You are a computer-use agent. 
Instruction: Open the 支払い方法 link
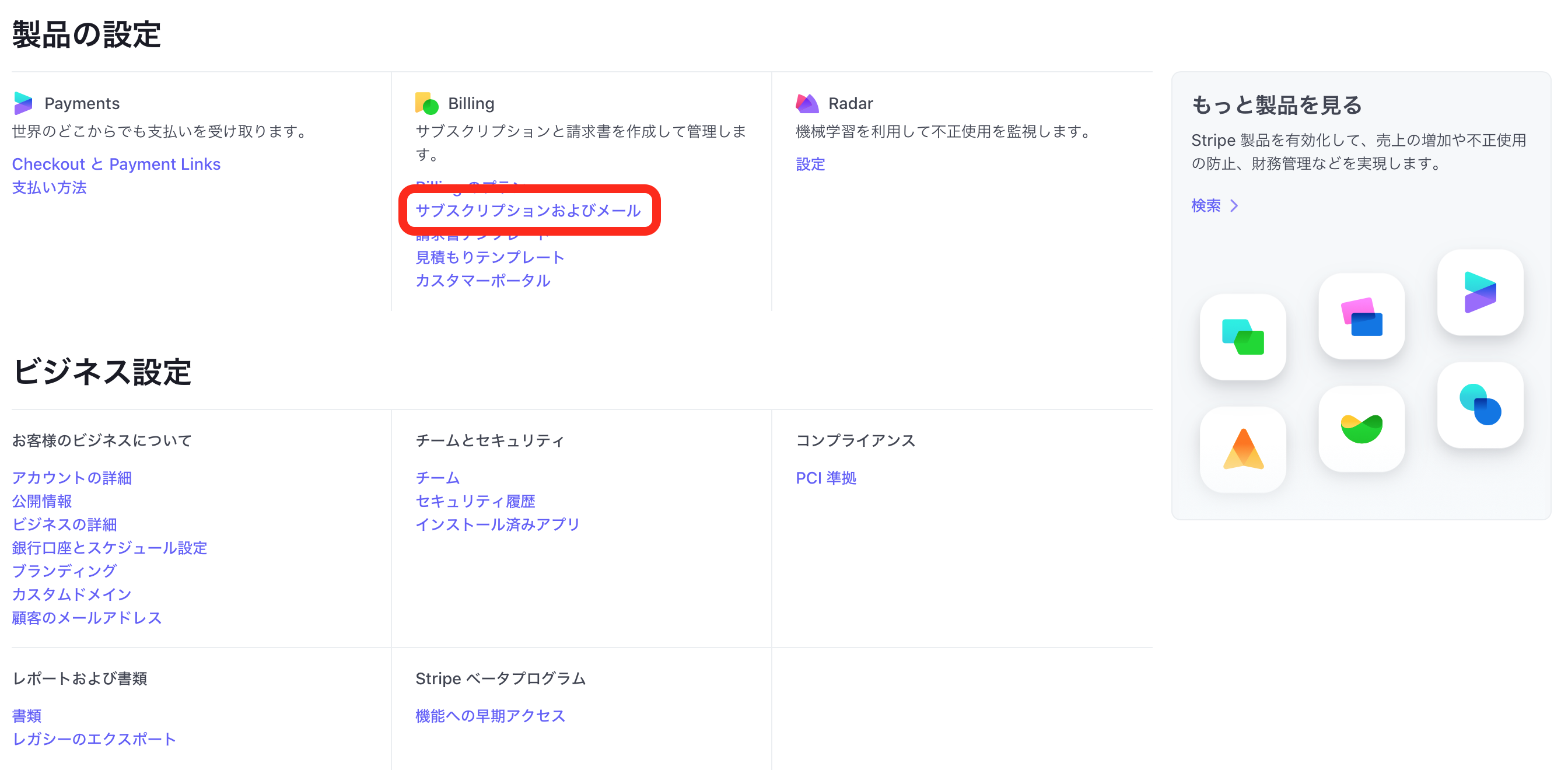tap(50, 187)
